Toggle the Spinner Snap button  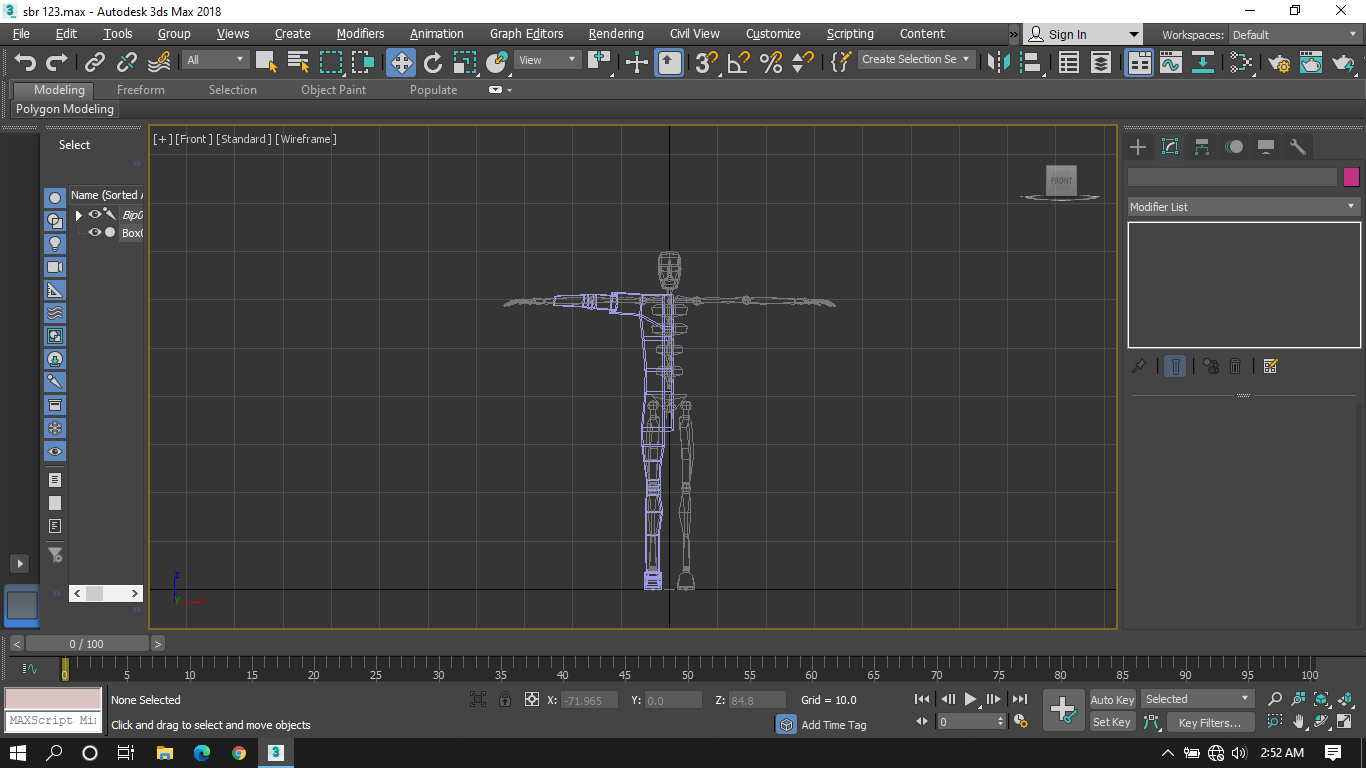(802, 63)
